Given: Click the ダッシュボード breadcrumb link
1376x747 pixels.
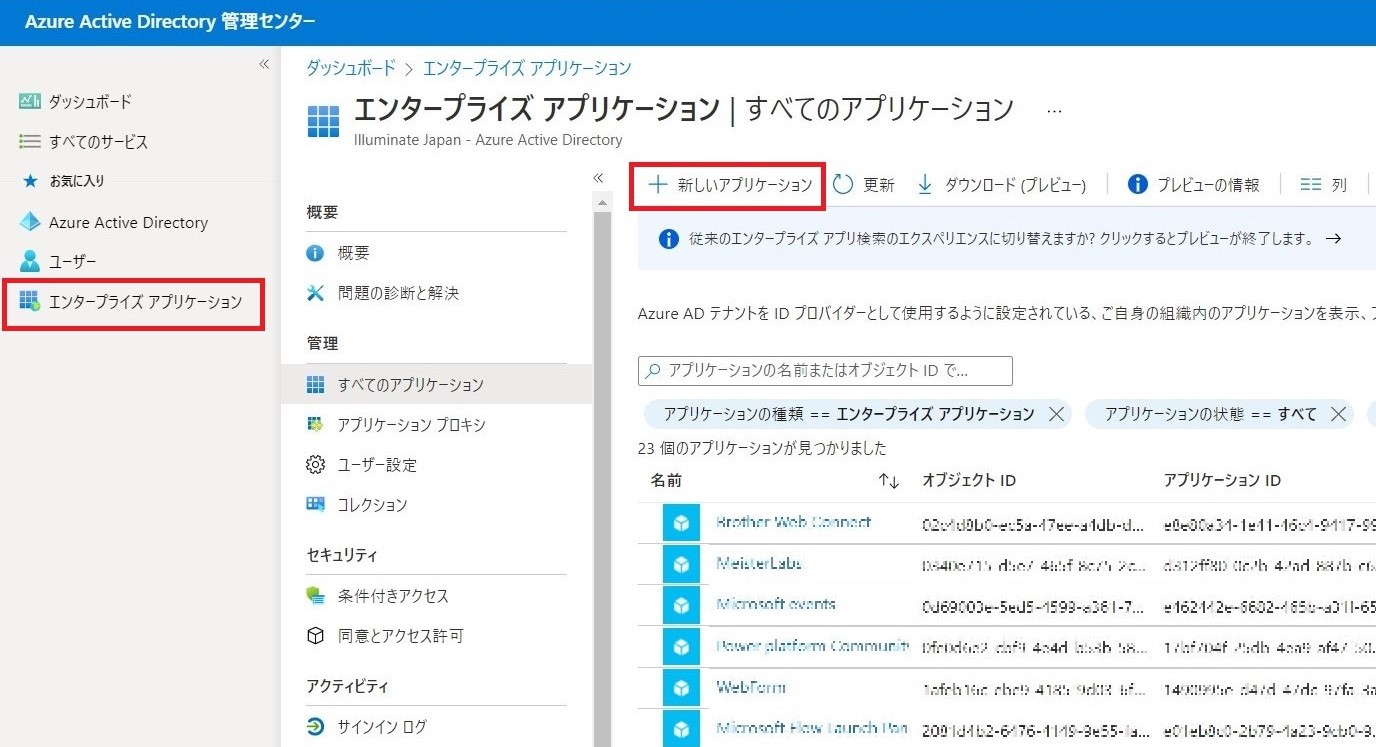Looking at the screenshot, I should click(350, 68).
